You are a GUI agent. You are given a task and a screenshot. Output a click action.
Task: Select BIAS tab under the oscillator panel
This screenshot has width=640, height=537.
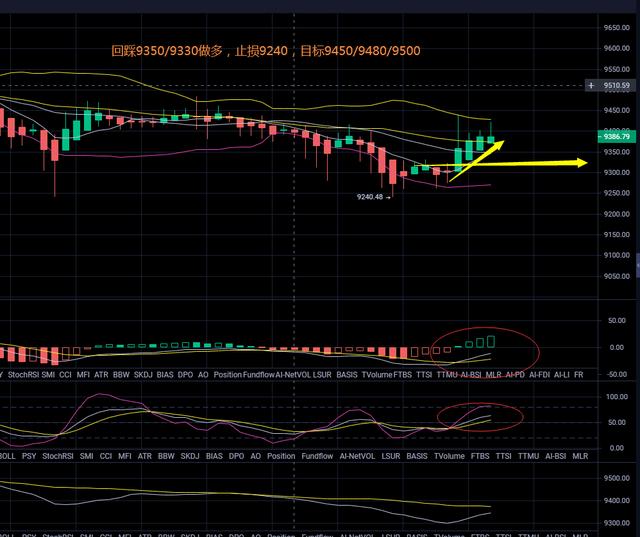pos(214,456)
